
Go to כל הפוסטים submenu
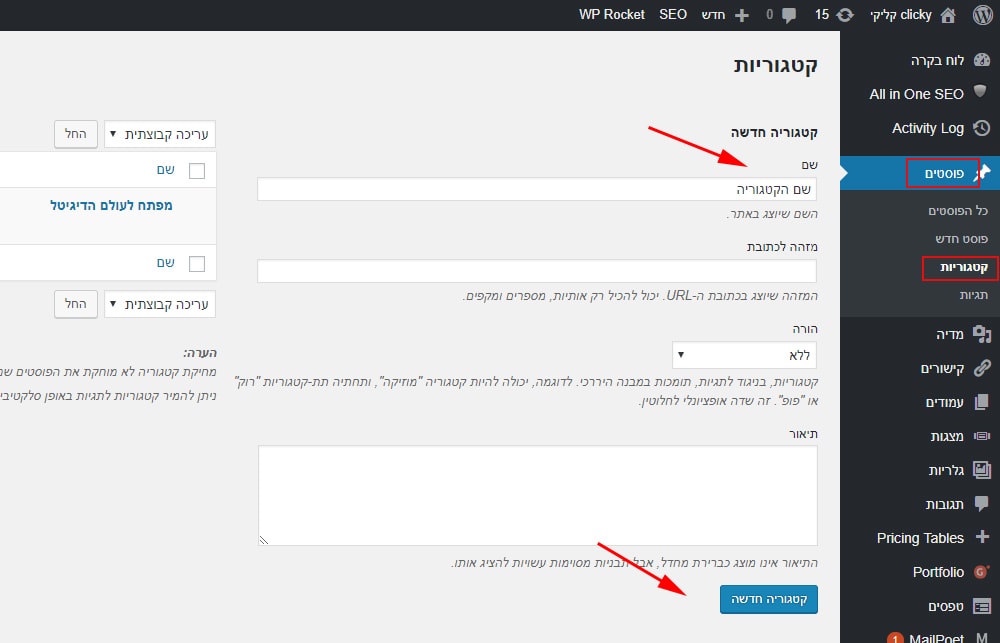(x=958, y=211)
